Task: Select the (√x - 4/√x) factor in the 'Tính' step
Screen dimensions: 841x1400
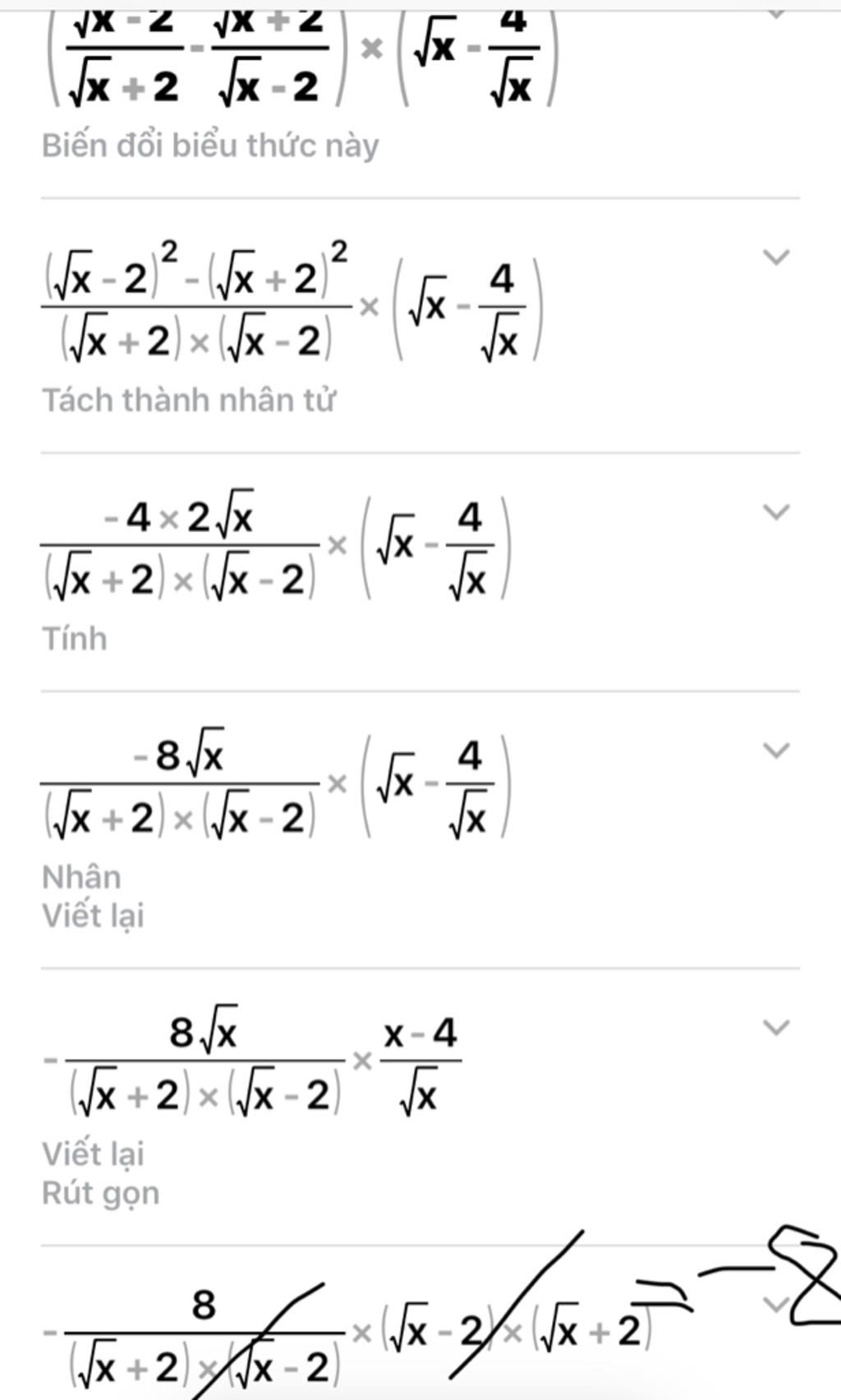Action: (x=434, y=546)
